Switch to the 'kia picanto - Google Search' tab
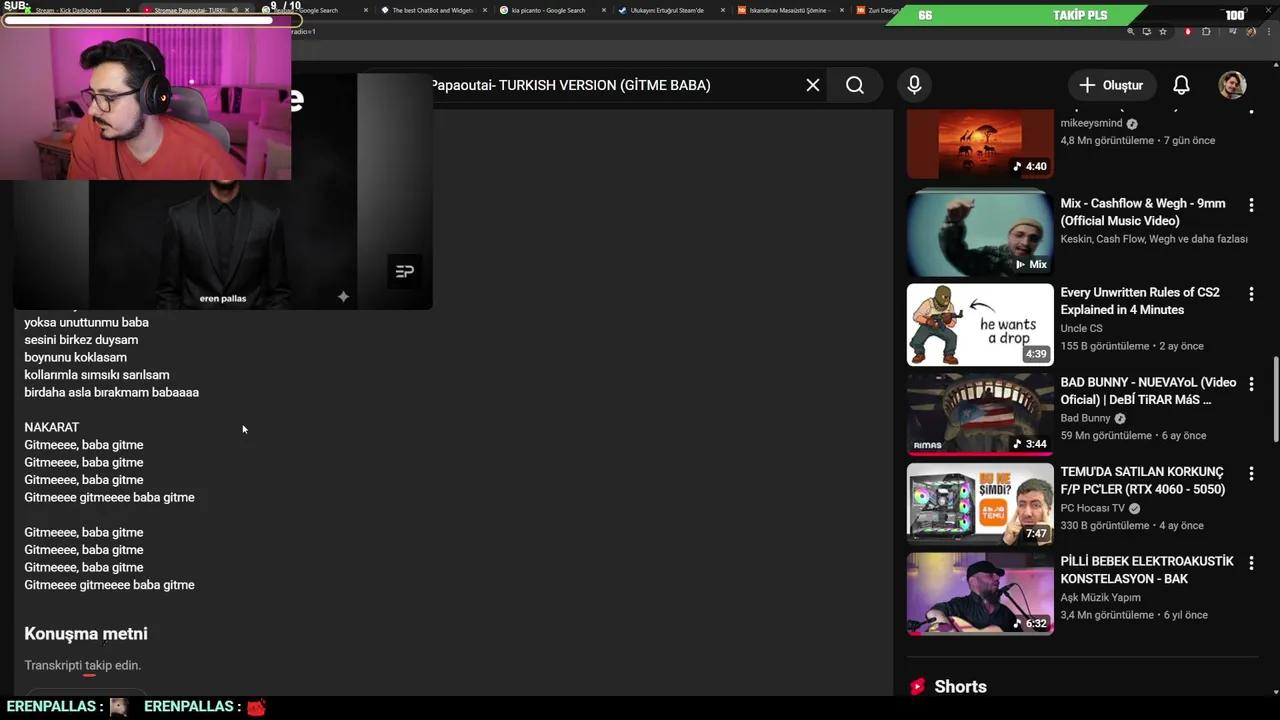 tap(548, 10)
